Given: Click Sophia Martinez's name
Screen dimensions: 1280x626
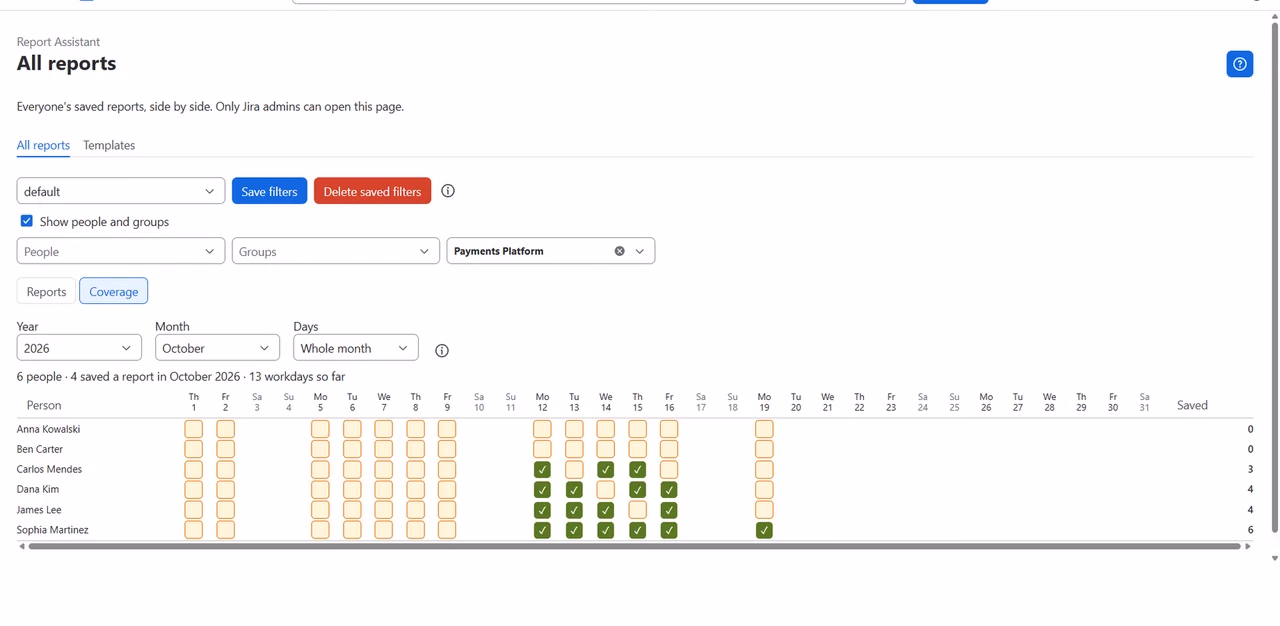Looking at the screenshot, I should [x=53, y=530].
